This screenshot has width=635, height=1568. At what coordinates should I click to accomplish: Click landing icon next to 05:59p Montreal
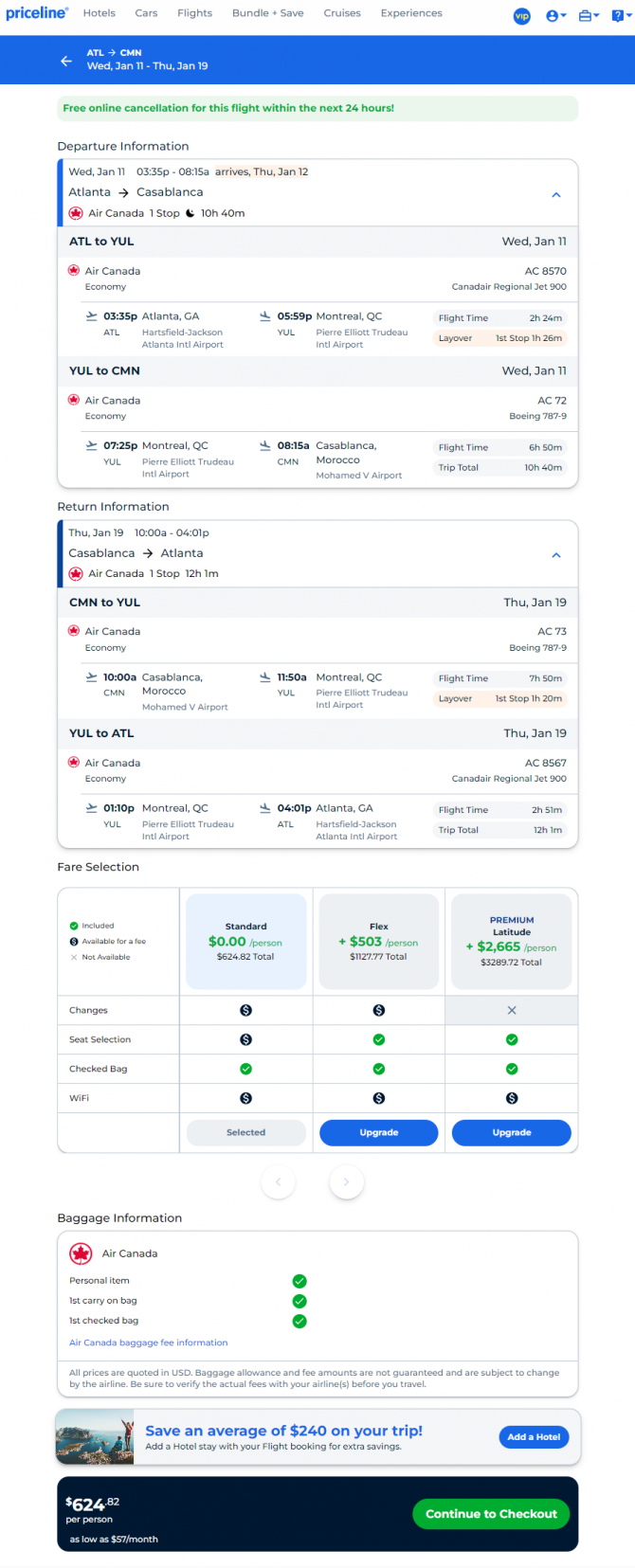[x=265, y=316]
